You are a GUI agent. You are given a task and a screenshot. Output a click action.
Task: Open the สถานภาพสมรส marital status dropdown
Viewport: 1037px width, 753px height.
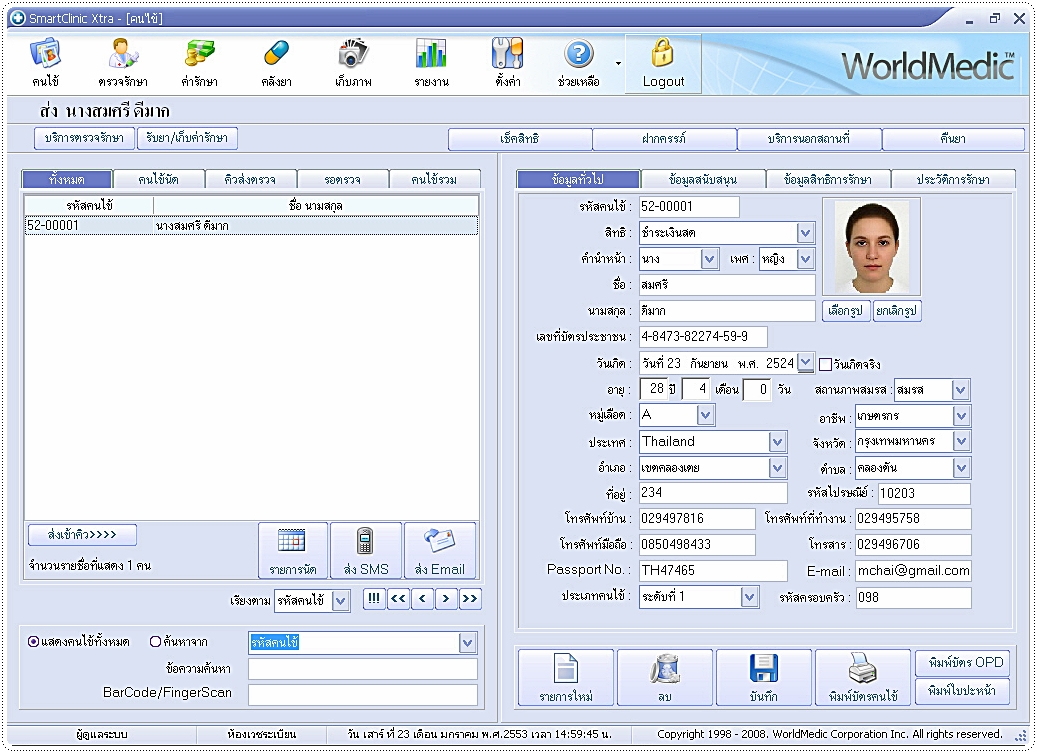coord(960,390)
